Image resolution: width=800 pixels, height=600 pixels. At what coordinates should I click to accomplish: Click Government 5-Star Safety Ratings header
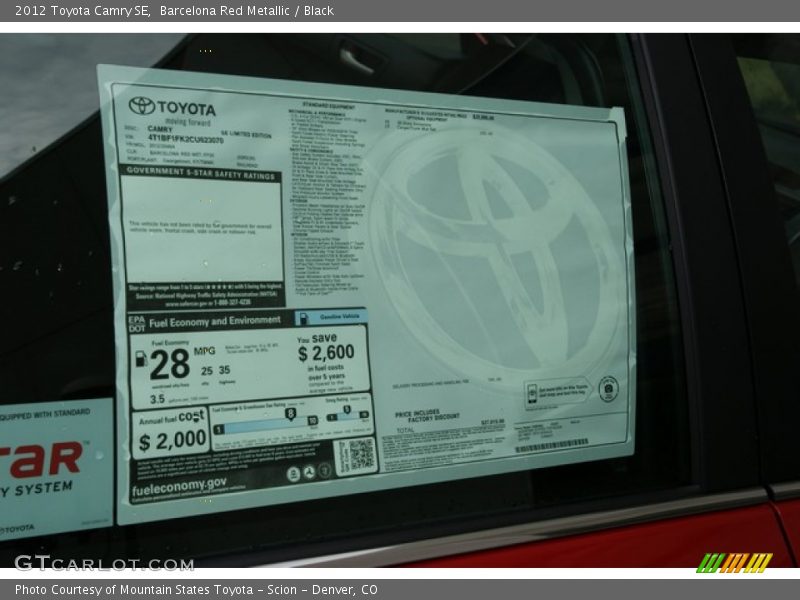200,171
